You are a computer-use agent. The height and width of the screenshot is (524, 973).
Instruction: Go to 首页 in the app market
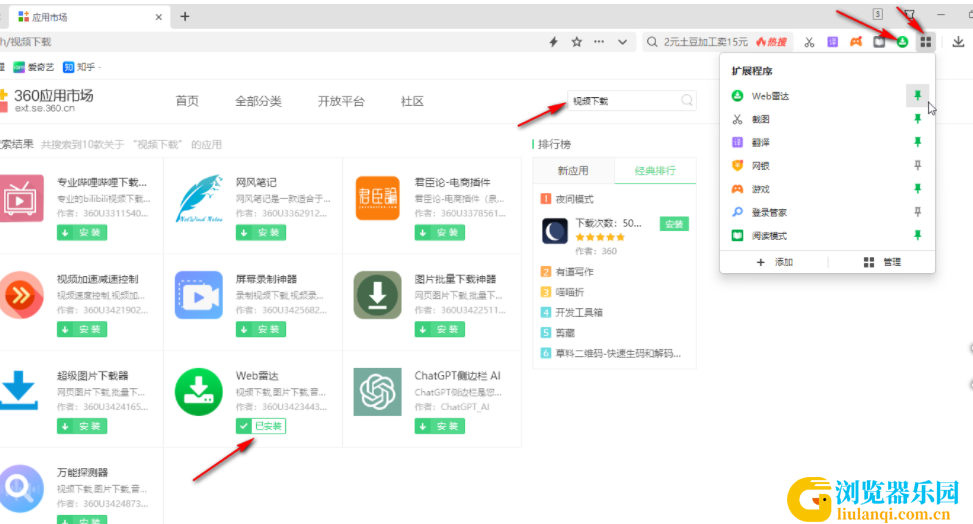(x=187, y=101)
